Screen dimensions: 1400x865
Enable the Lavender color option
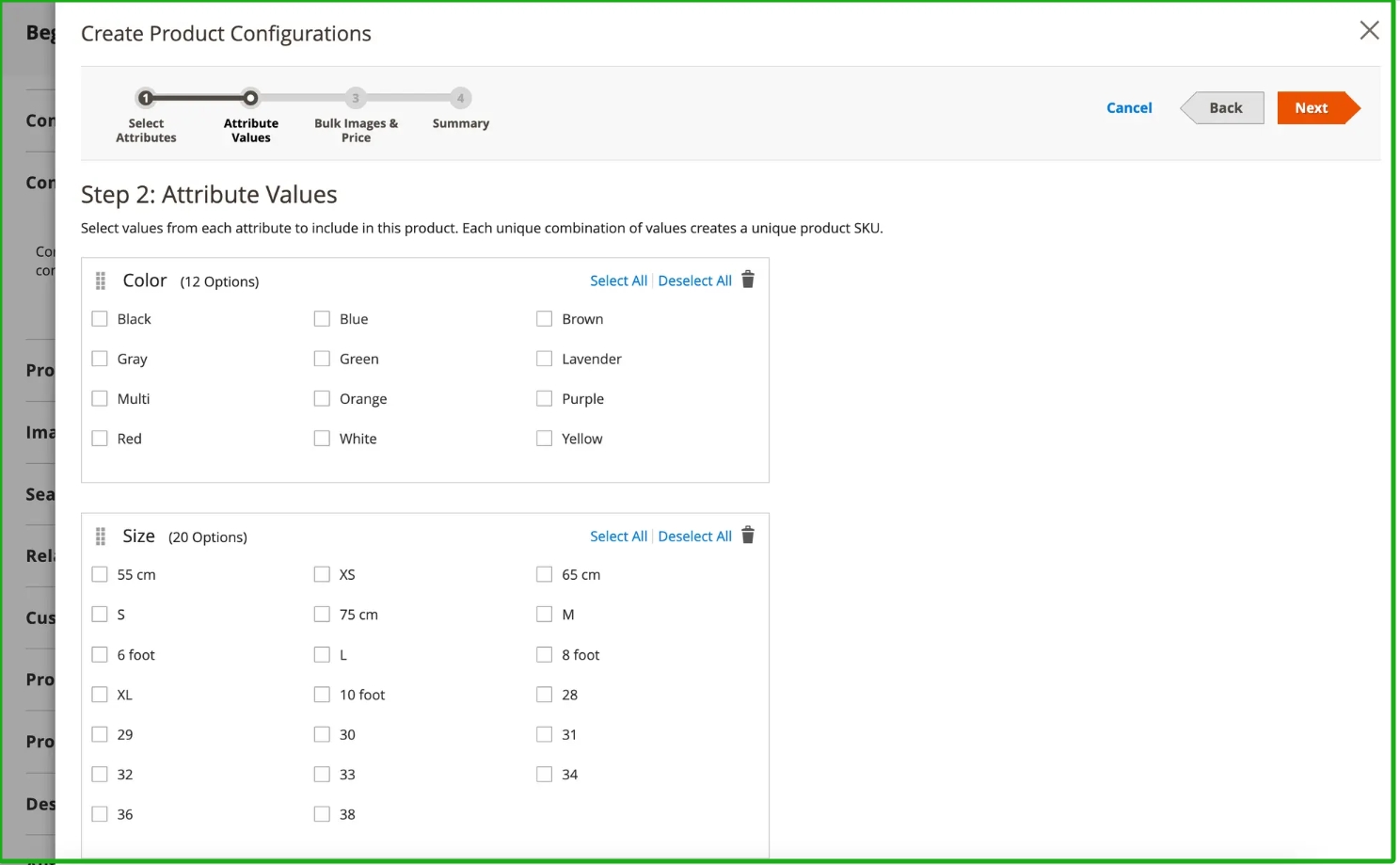(x=544, y=359)
